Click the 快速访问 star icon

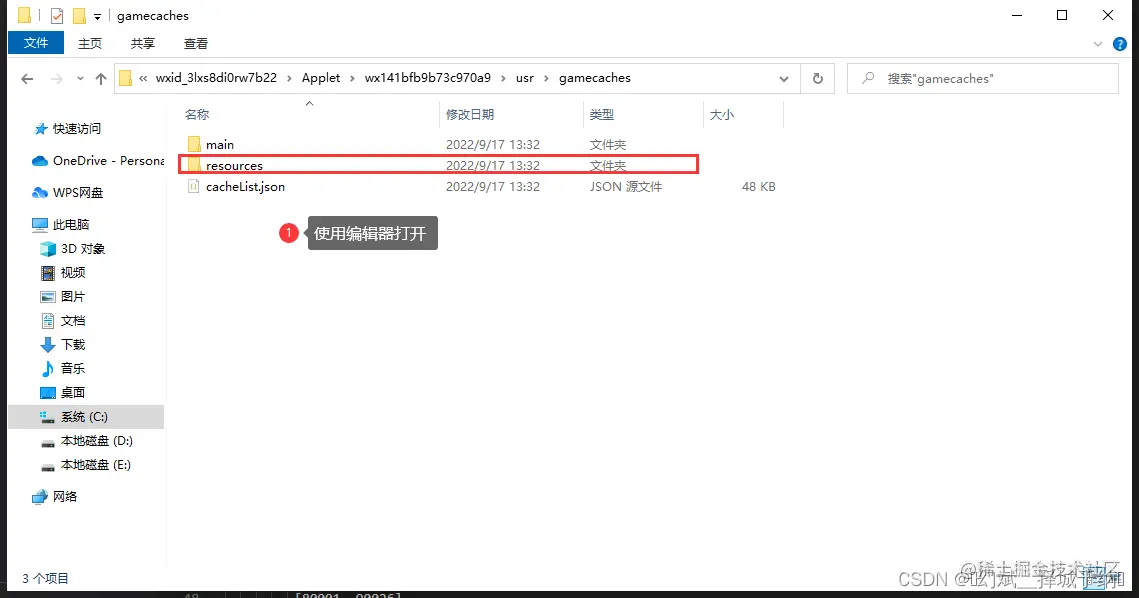41,129
